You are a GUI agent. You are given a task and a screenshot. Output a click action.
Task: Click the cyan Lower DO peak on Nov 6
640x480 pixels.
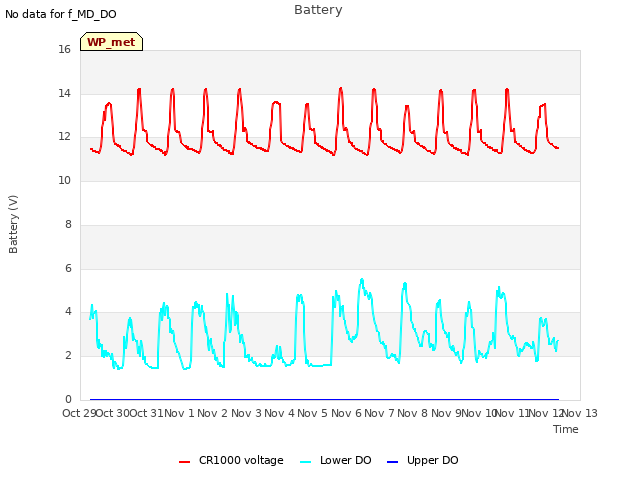[x=362, y=280]
